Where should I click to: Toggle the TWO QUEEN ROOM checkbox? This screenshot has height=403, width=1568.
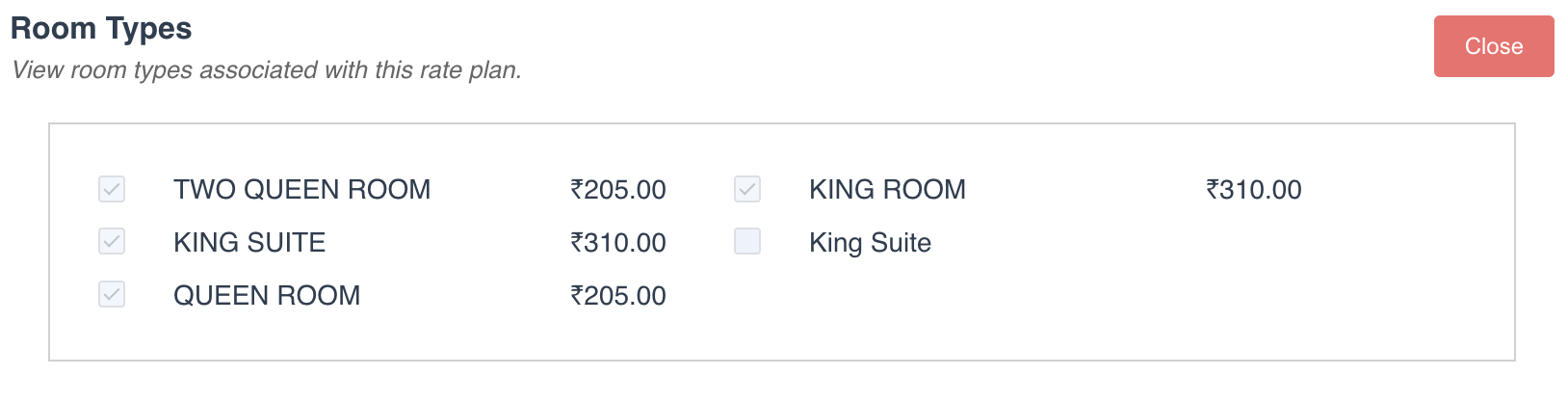click(112, 189)
